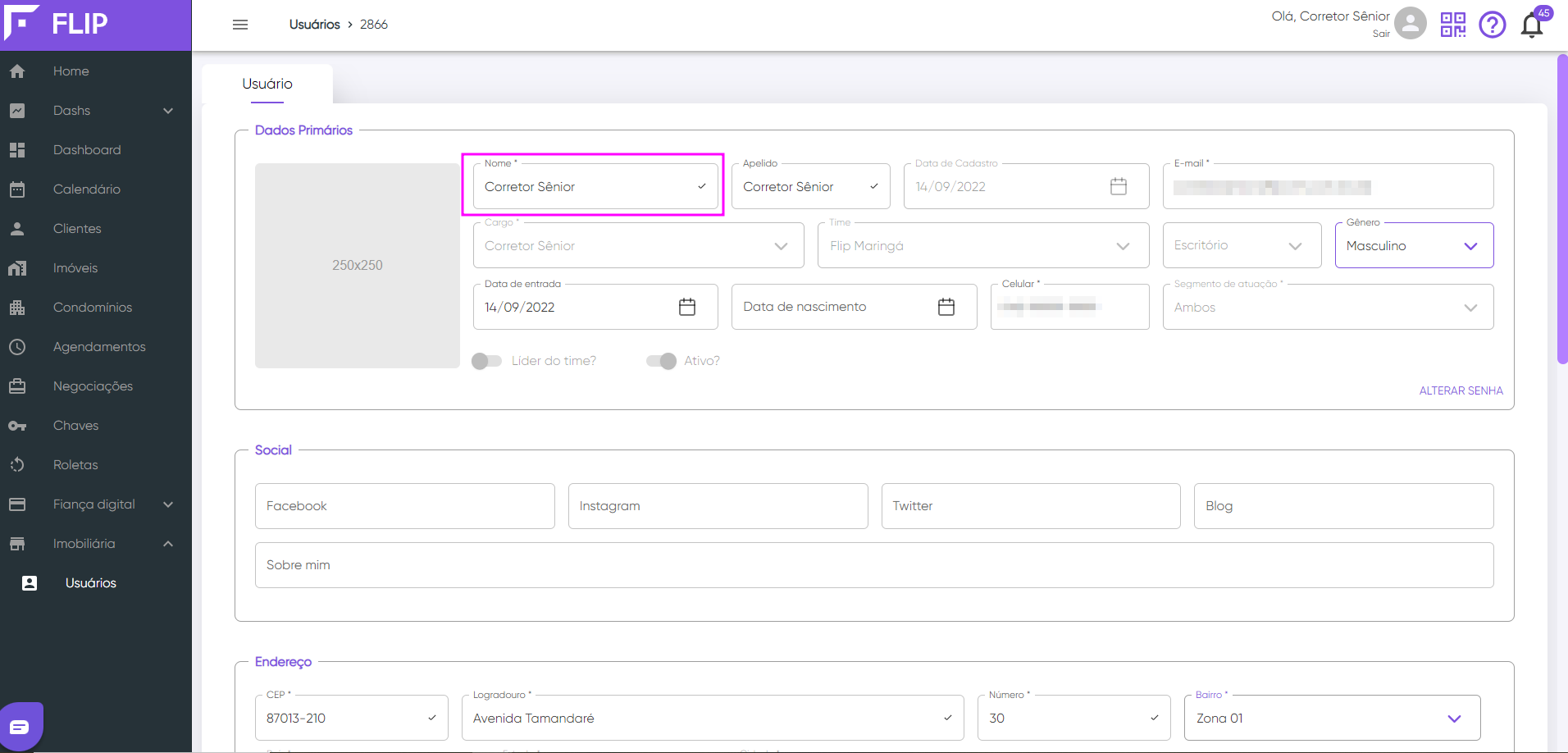Click the Negociações briefcase icon
Screen dimensions: 1568x753
click(x=17, y=386)
